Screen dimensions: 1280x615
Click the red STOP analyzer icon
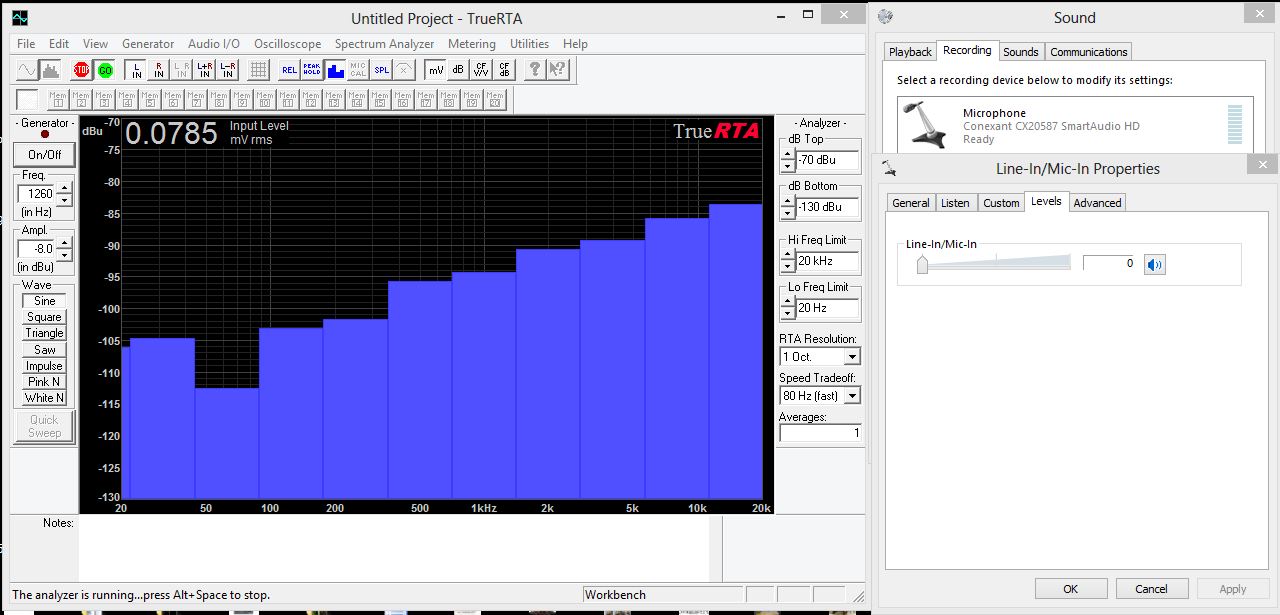pos(81,70)
